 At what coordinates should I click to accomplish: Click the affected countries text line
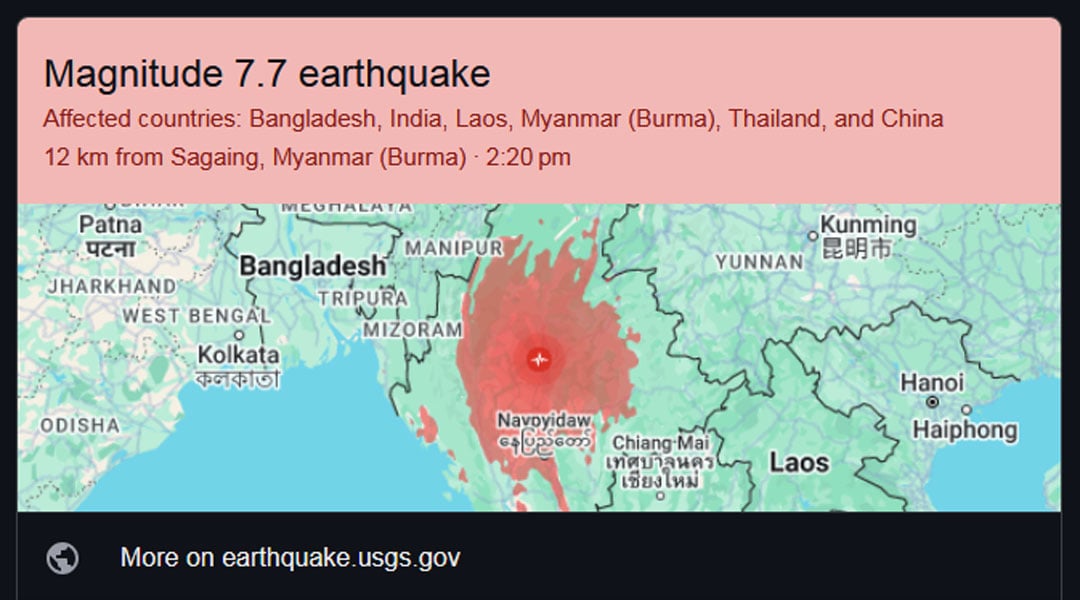(x=493, y=118)
